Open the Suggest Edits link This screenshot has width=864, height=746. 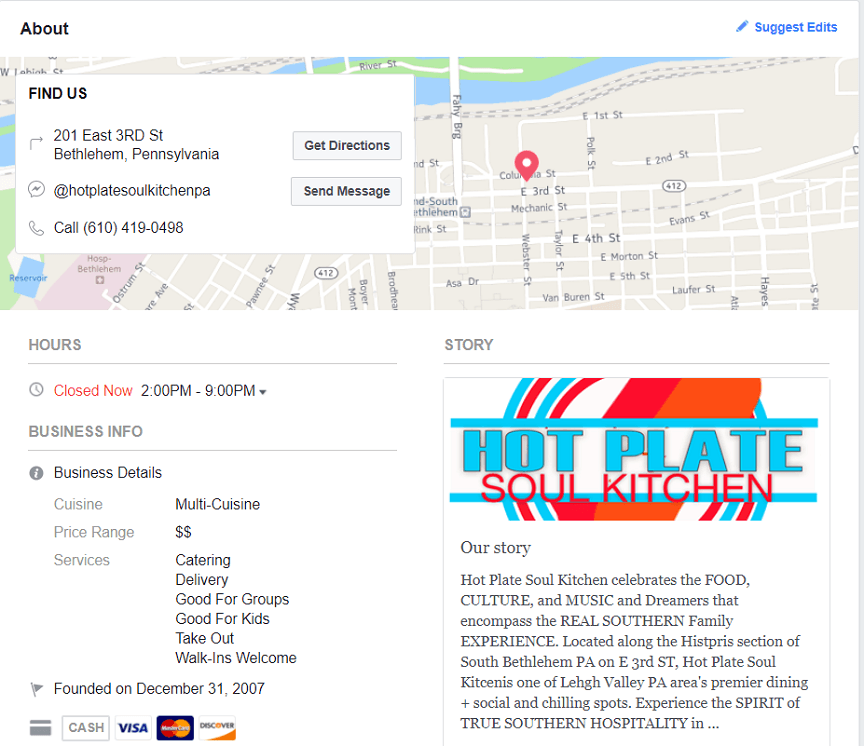coord(795,27)
